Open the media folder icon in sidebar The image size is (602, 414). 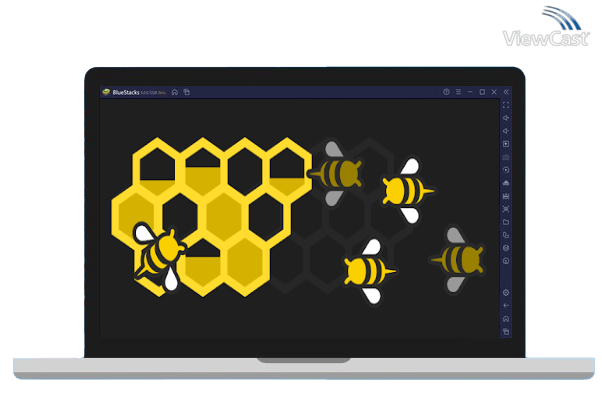(506, 222)
